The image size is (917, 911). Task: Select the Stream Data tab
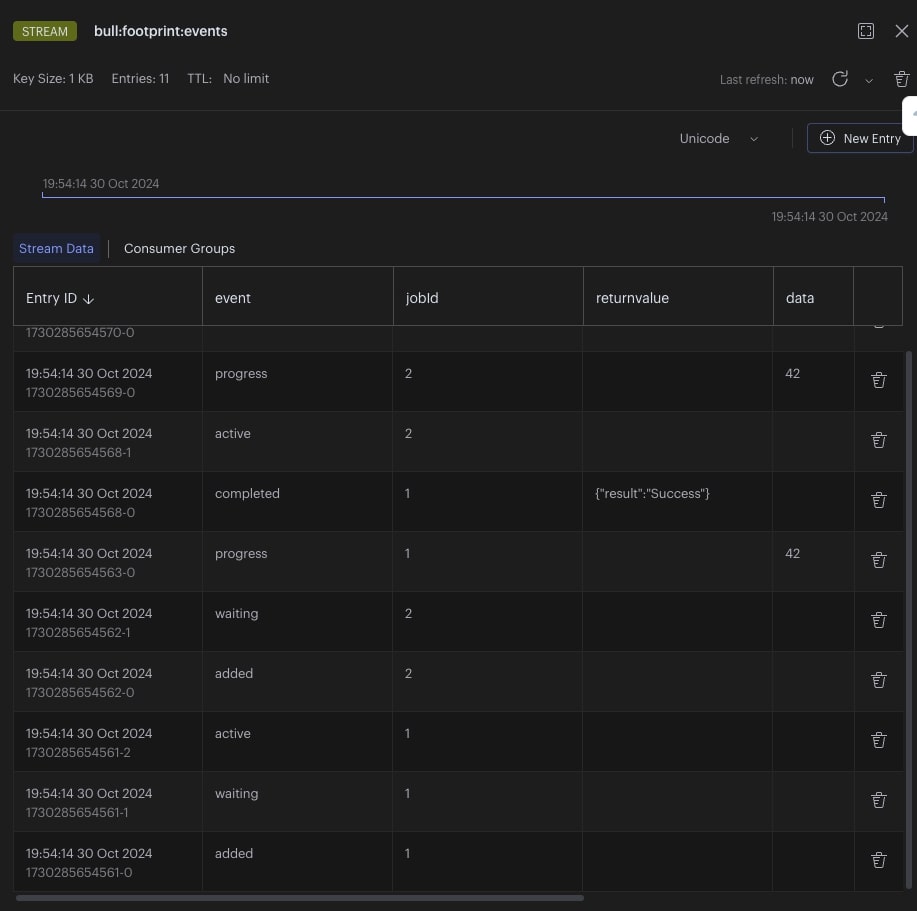(x=57, y=248)
